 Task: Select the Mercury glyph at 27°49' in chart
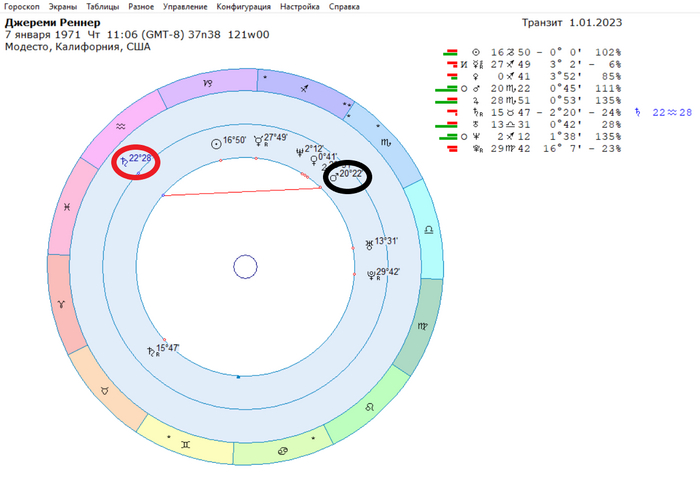(x=258, y=142)
